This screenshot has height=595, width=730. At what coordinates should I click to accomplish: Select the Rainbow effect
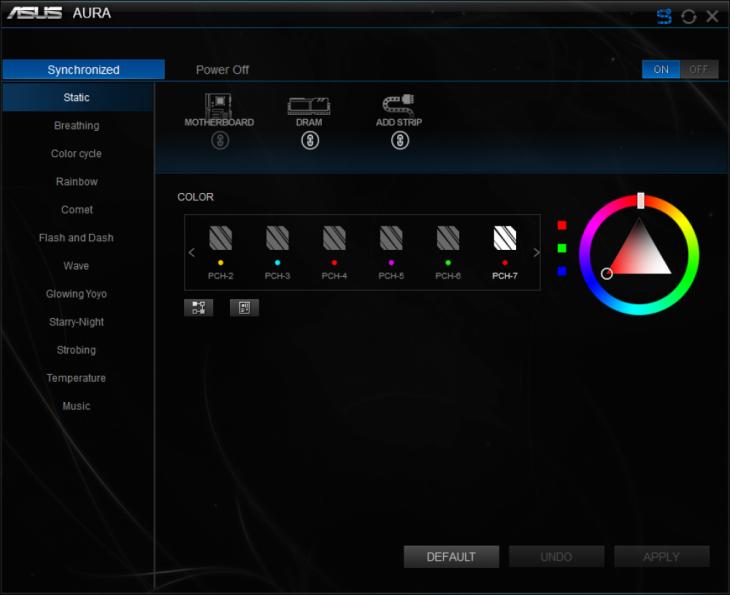click(x=77, y=182)
